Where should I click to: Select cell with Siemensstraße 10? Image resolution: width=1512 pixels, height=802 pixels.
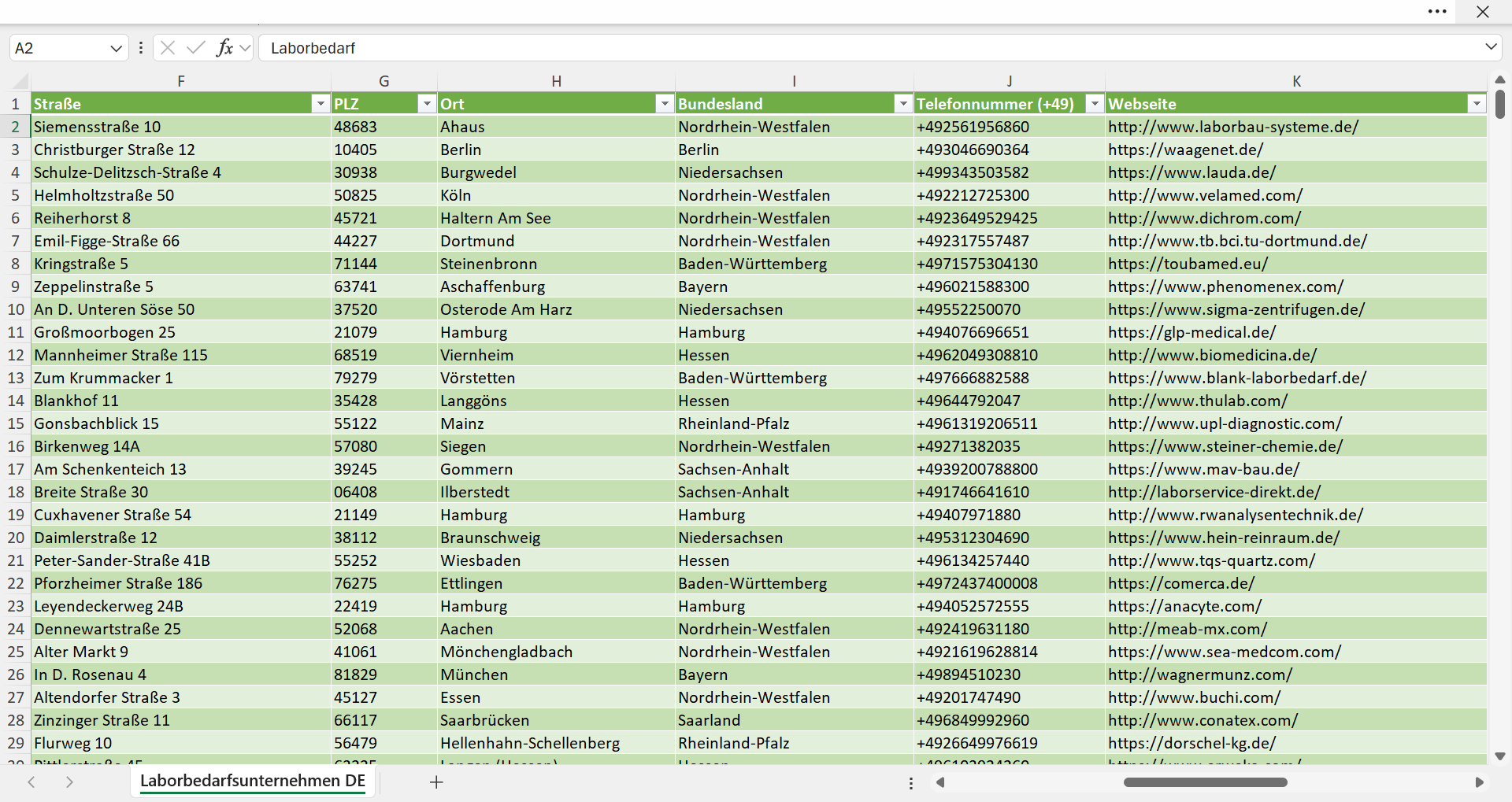(x=181, y=127)
